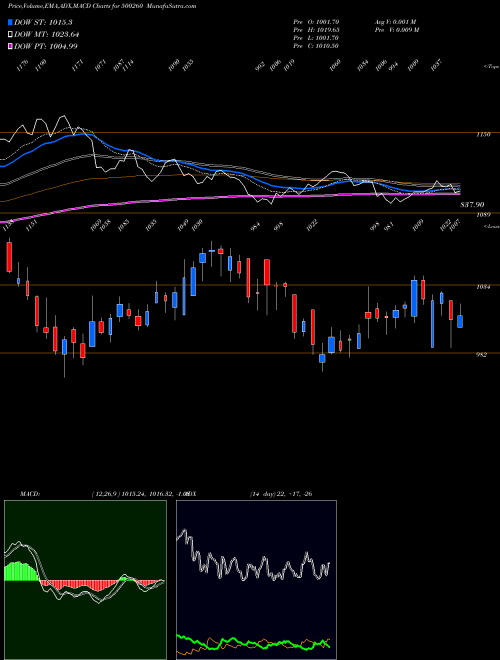Image resolution: width=500 pixels, height=660 pixels.
Task: Click the 'Pre V: 0.009 M' volume text
Action: 396,30
